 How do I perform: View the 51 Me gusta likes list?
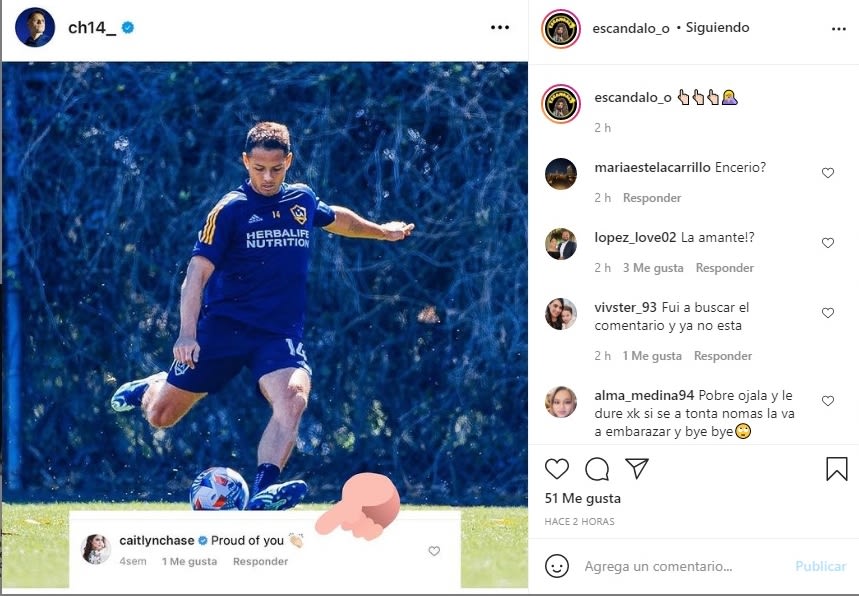(583, 498)
